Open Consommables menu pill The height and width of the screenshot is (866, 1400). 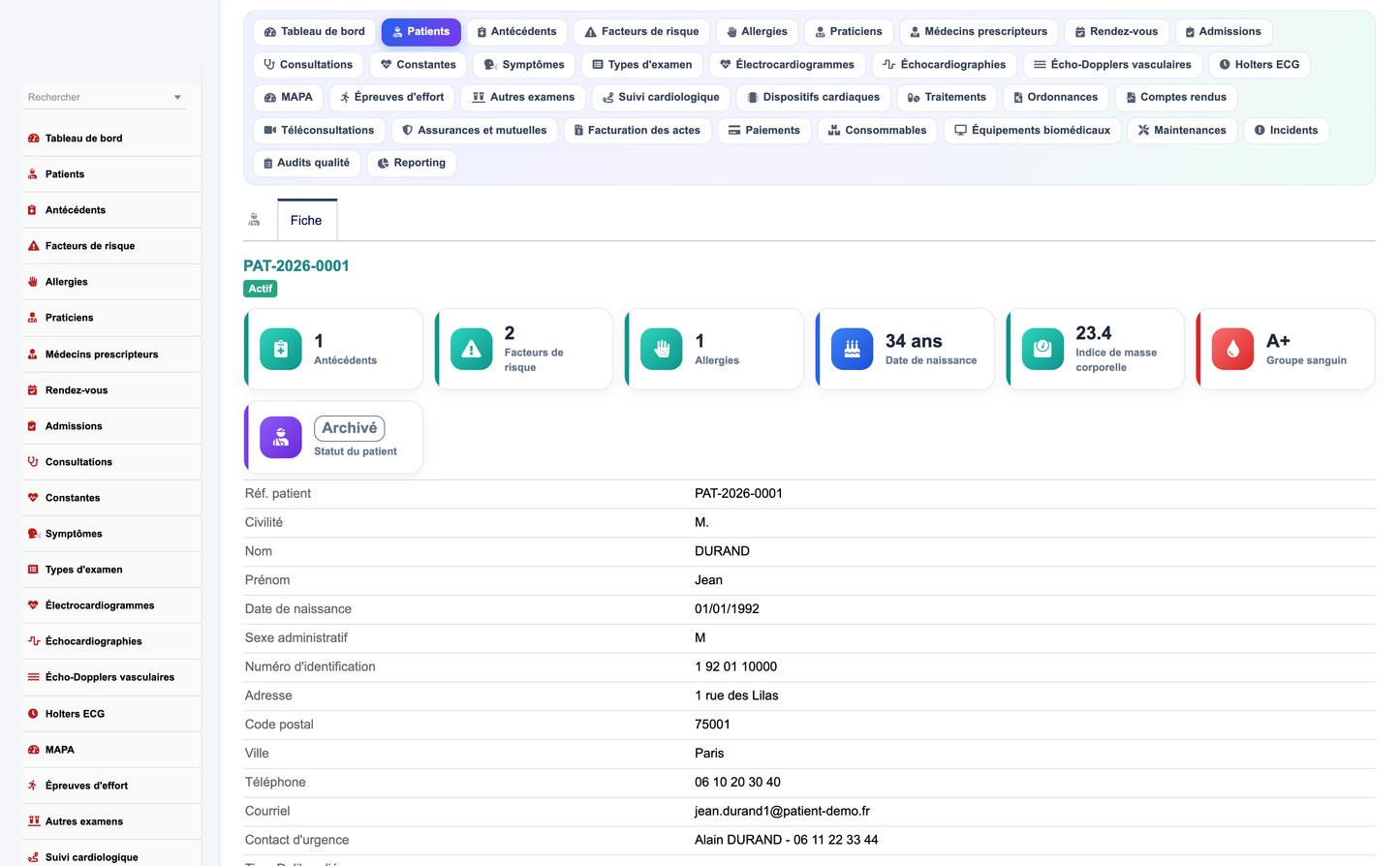(878, 130)
